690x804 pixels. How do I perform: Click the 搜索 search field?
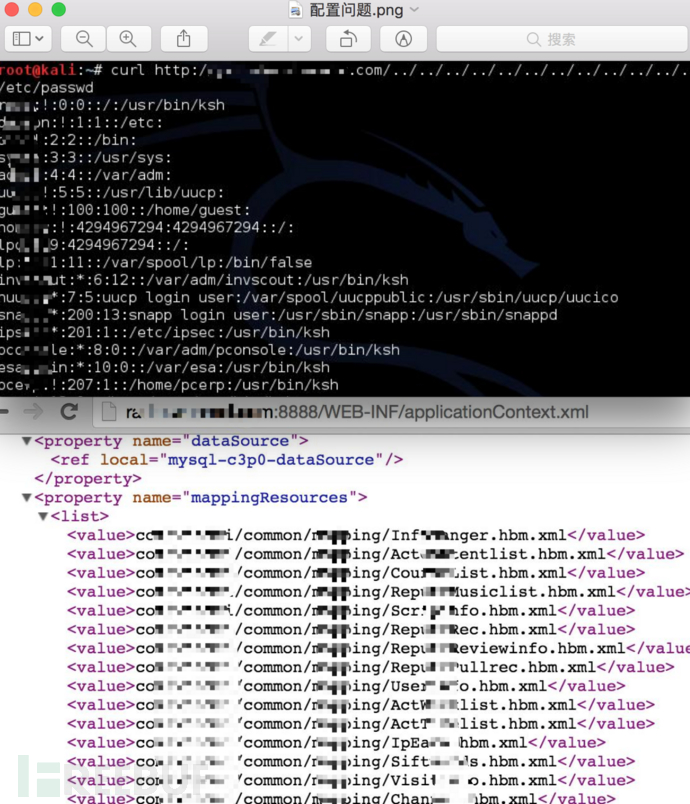(x=561, y=39)
